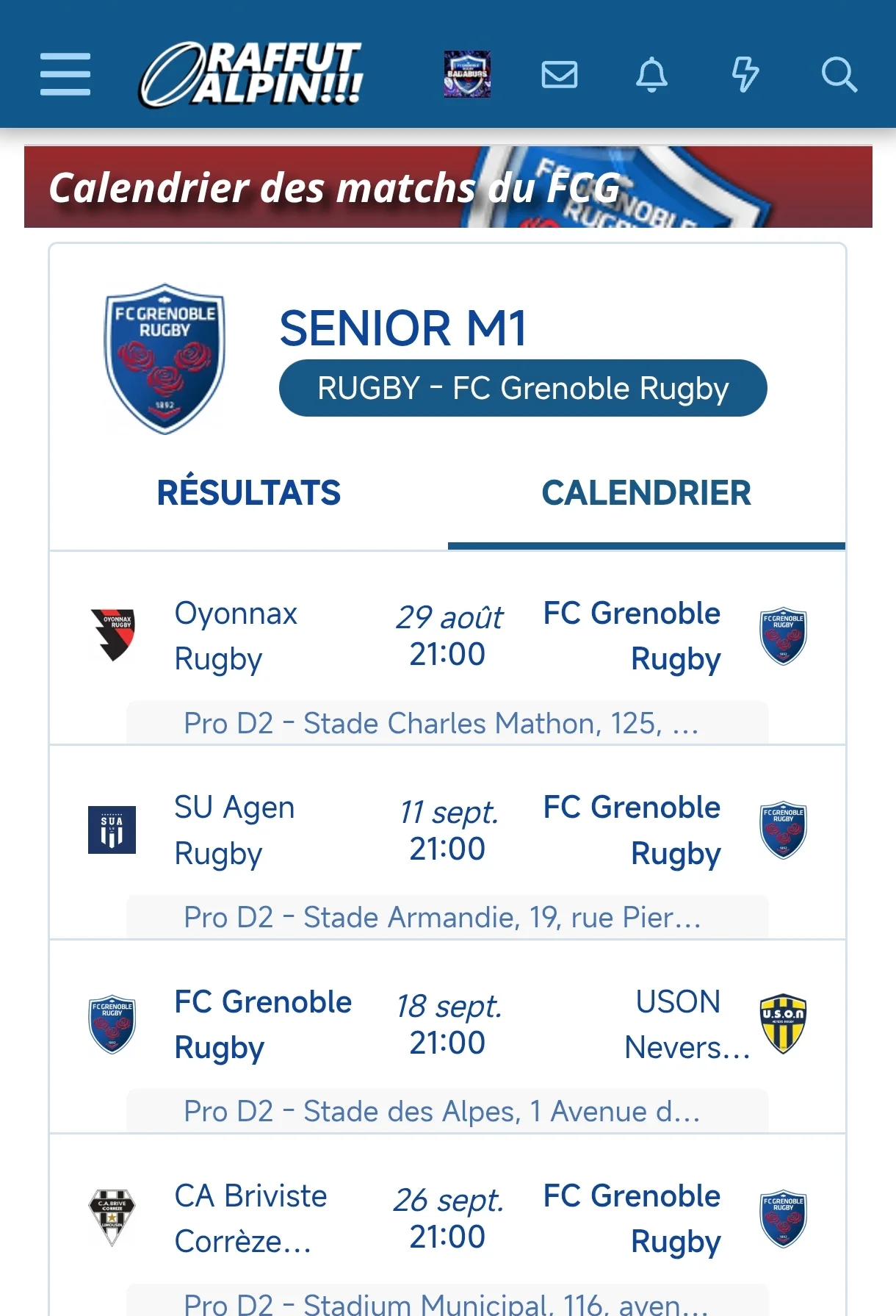
Task: Click the USON Nevers team logo
Action: (783, 1024)
